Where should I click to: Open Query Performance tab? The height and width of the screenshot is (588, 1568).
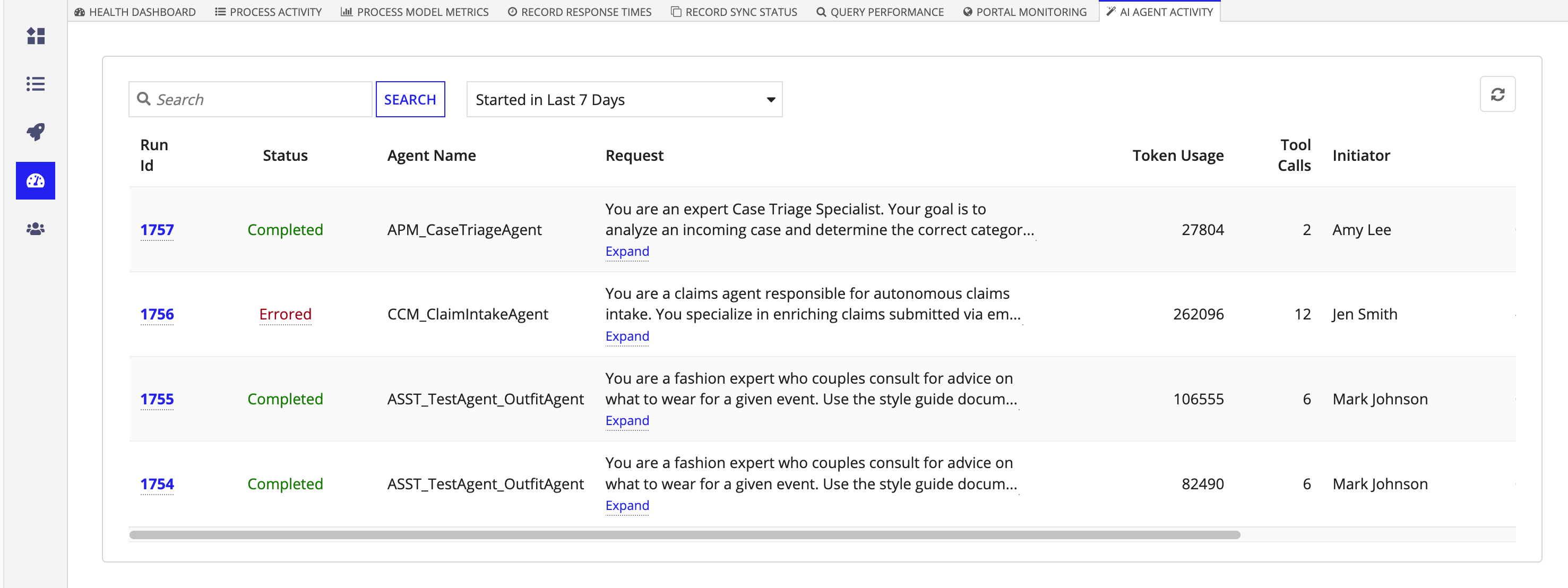pyautogui.click(x=880, y=12)
